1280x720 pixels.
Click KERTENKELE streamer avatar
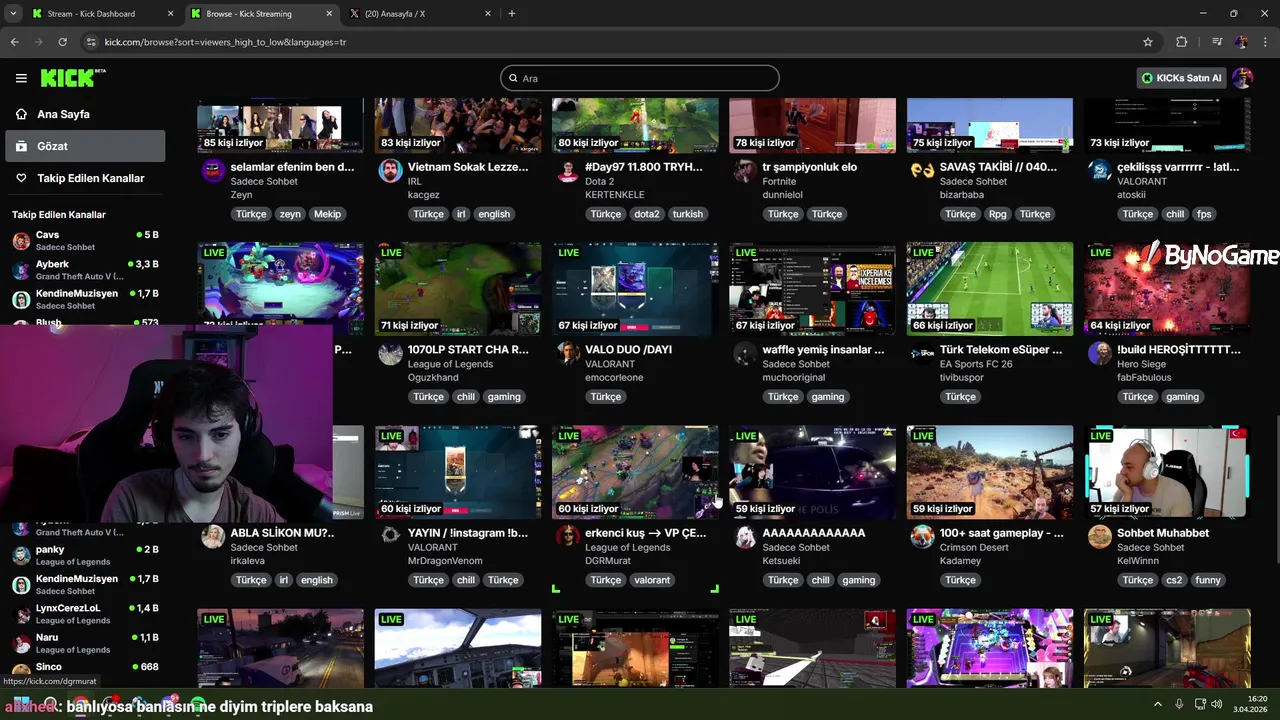[x=568, y=170]
